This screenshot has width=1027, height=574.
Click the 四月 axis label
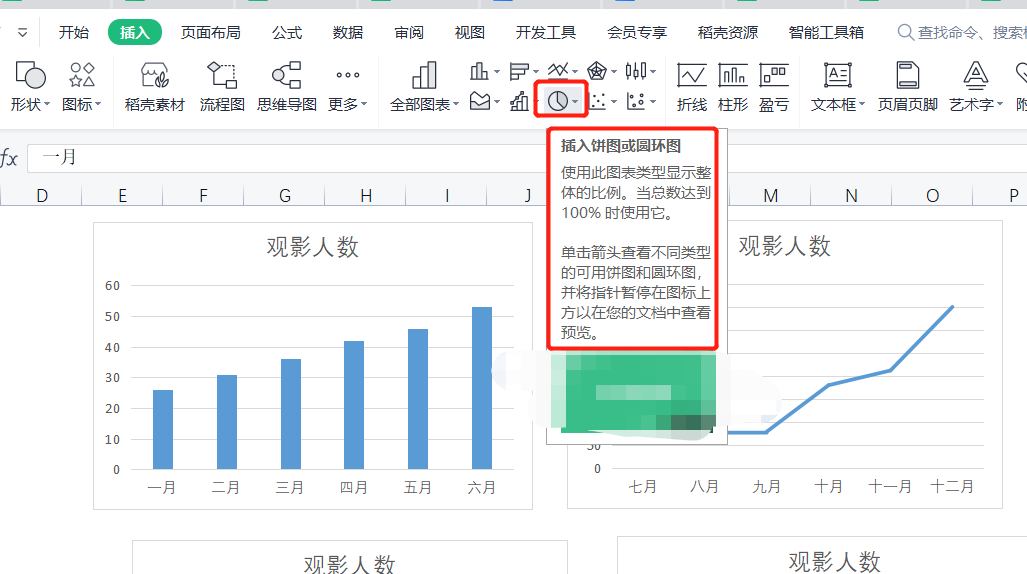354,488
